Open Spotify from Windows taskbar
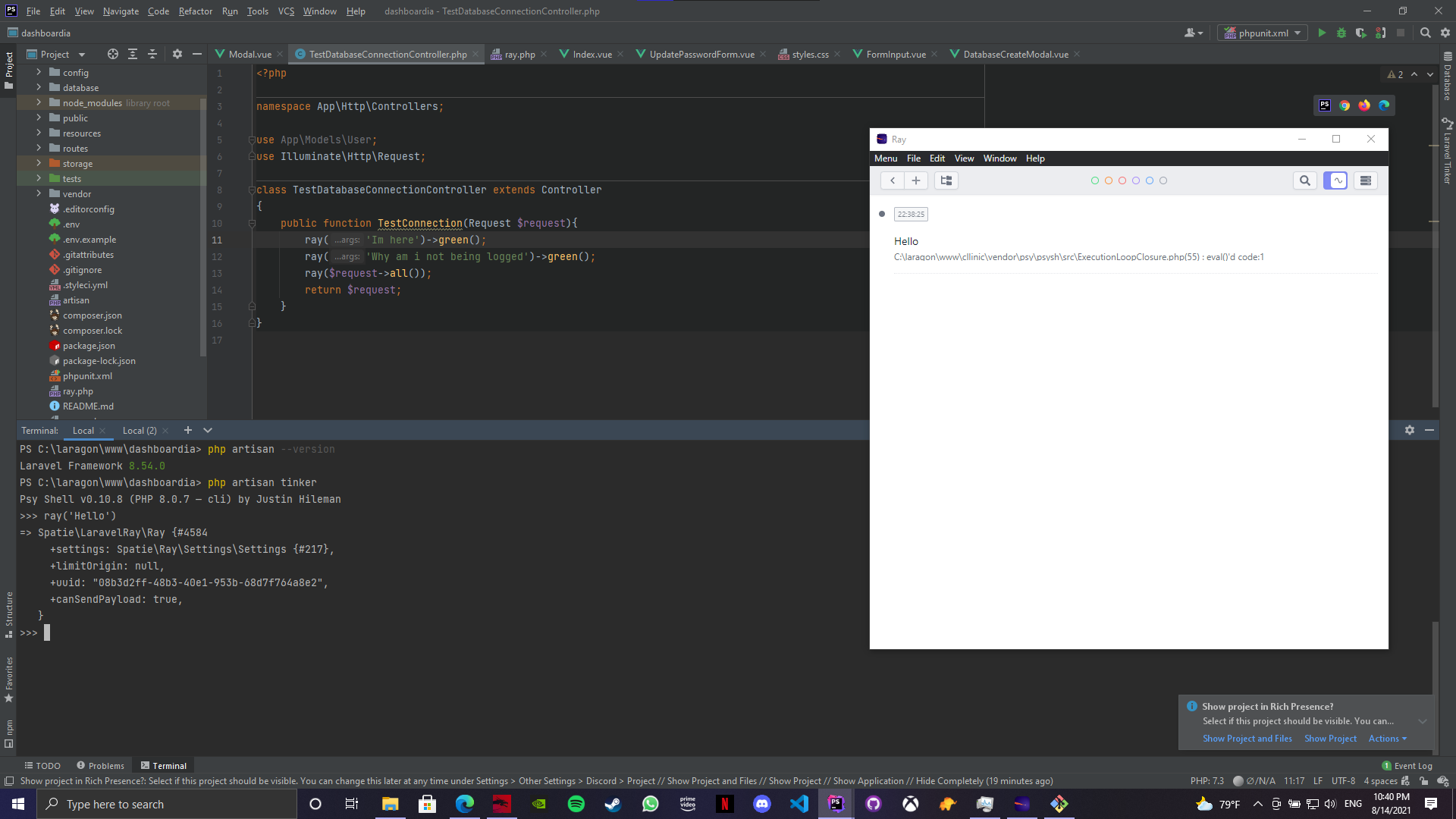The width and height of the screenshot is (1456, 819). coord(576,804)
